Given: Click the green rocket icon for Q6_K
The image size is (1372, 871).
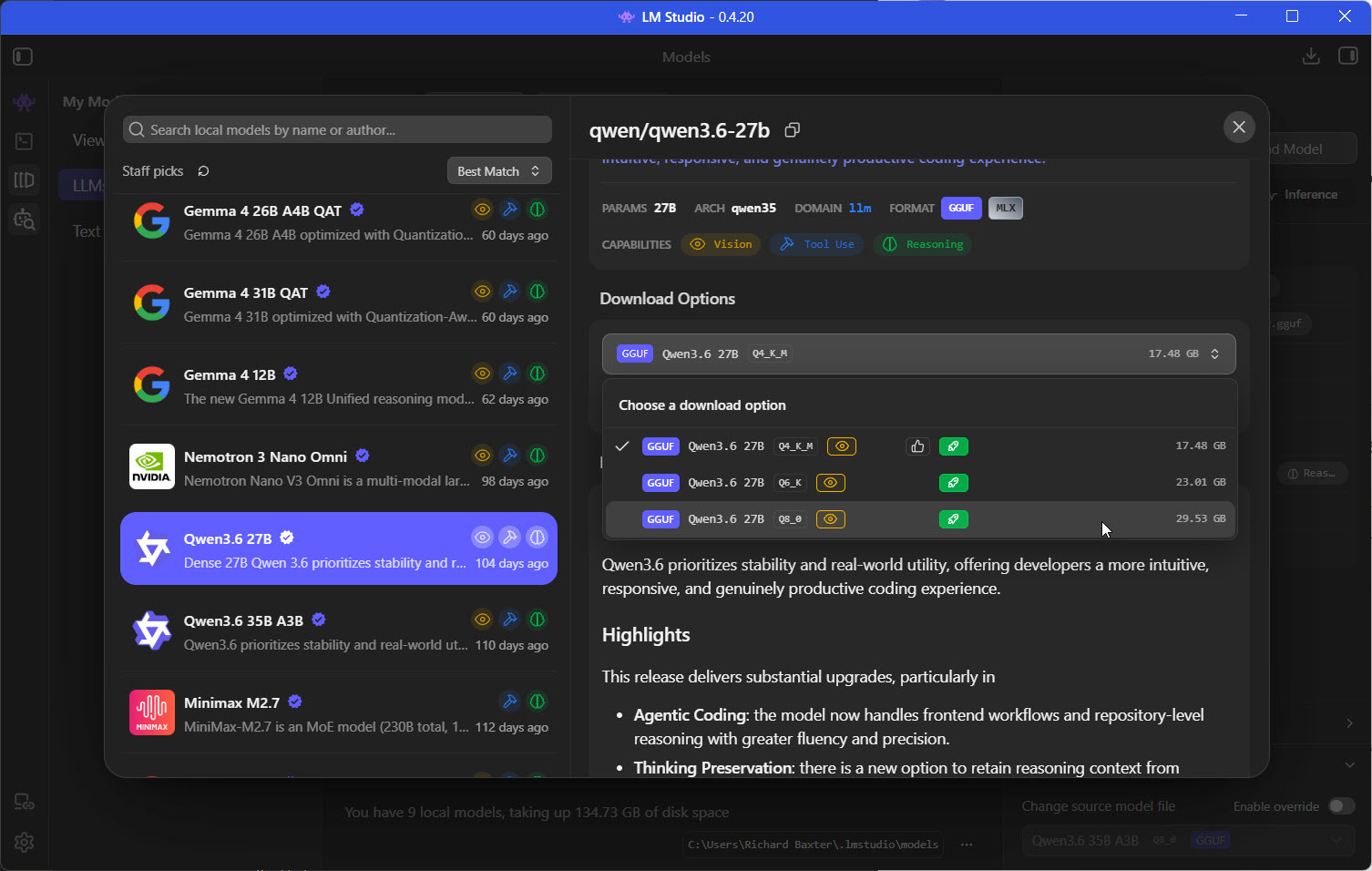Looking at the screenshot, I should pyautogui.click(x=953, y=483).
